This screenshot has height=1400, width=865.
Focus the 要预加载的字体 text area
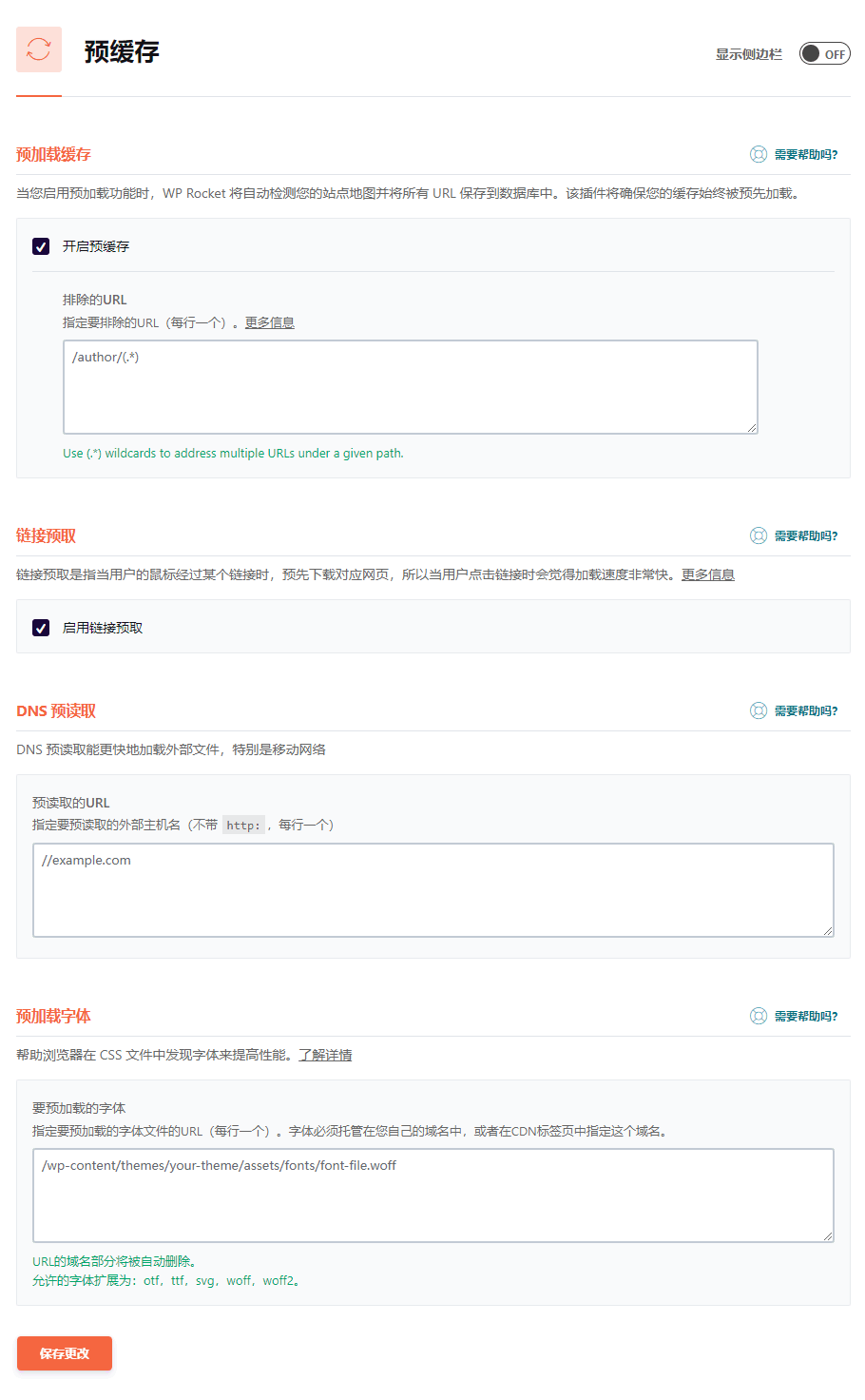tap(432, 1196)
